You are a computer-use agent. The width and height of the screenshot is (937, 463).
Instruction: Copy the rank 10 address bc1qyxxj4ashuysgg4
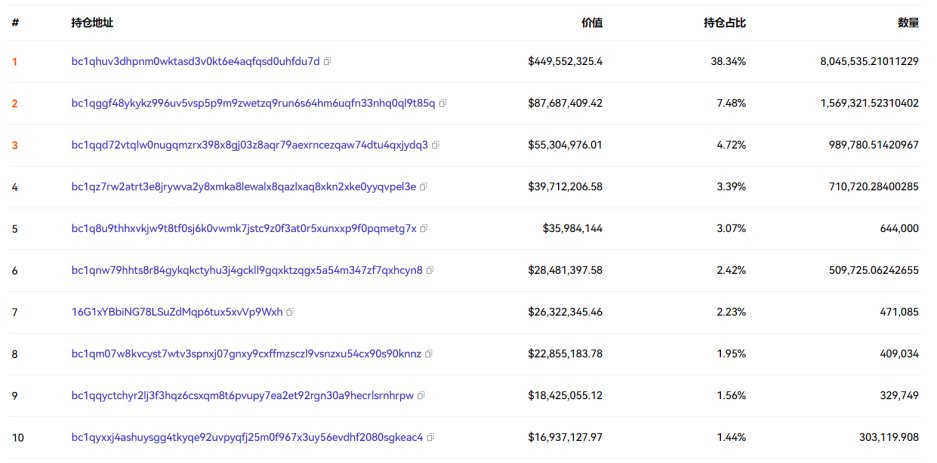(x=430, y=438)
